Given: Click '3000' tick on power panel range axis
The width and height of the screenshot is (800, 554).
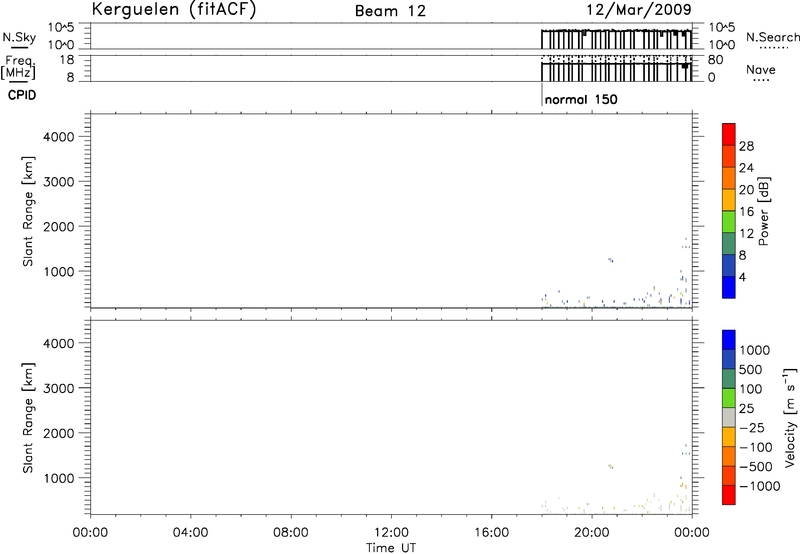Looking at the screenshot, I should [x=59, y=182].
